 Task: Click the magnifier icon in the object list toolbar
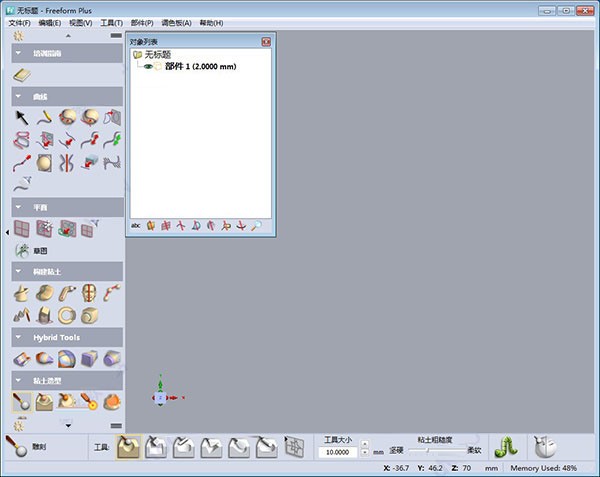256,226
